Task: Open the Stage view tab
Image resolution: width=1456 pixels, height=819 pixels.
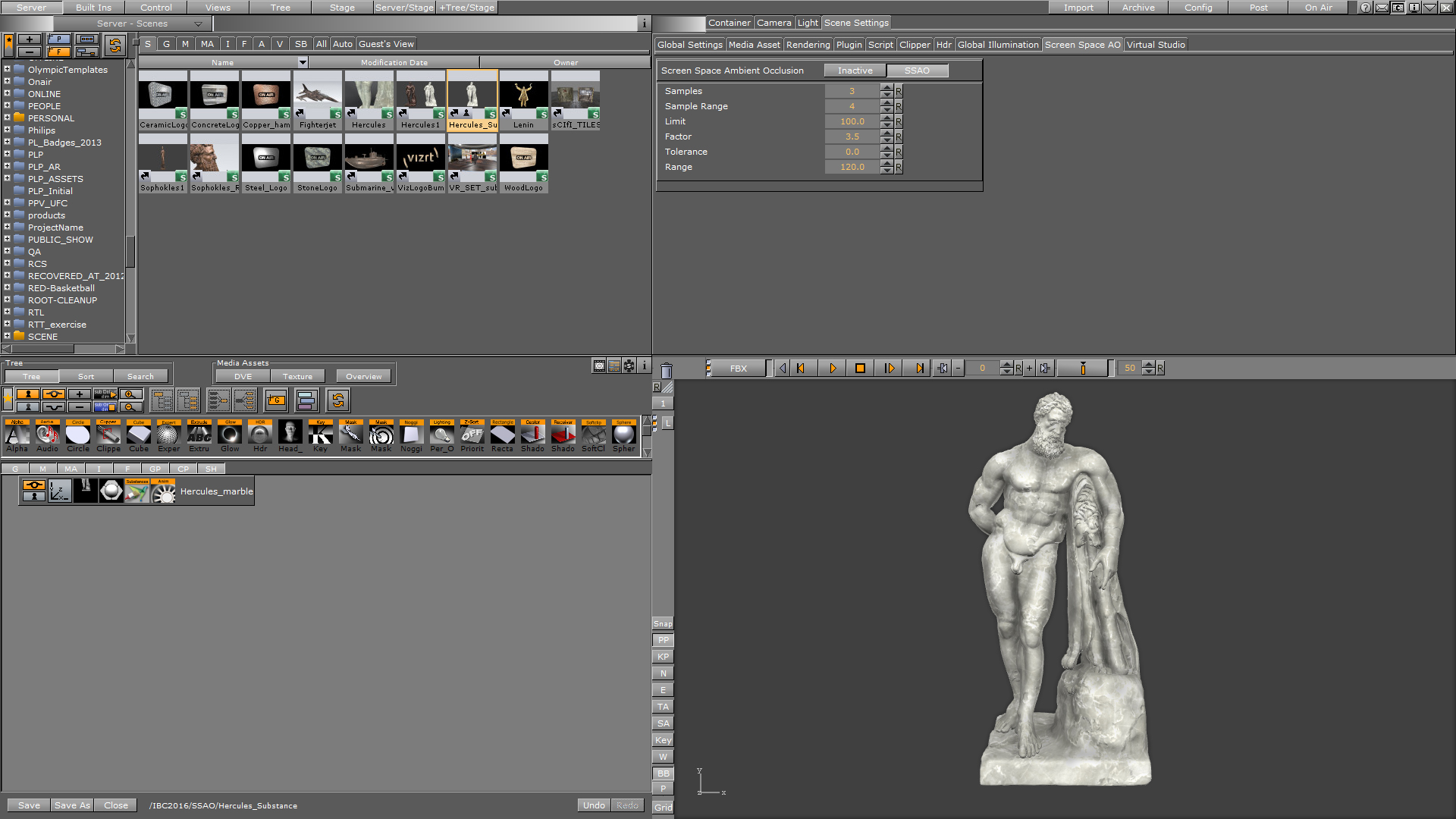Action: pos(342,8)
